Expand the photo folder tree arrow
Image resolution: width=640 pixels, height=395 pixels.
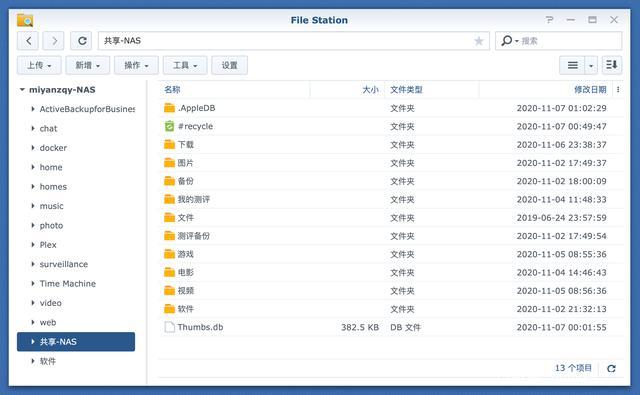coord(33,225)
